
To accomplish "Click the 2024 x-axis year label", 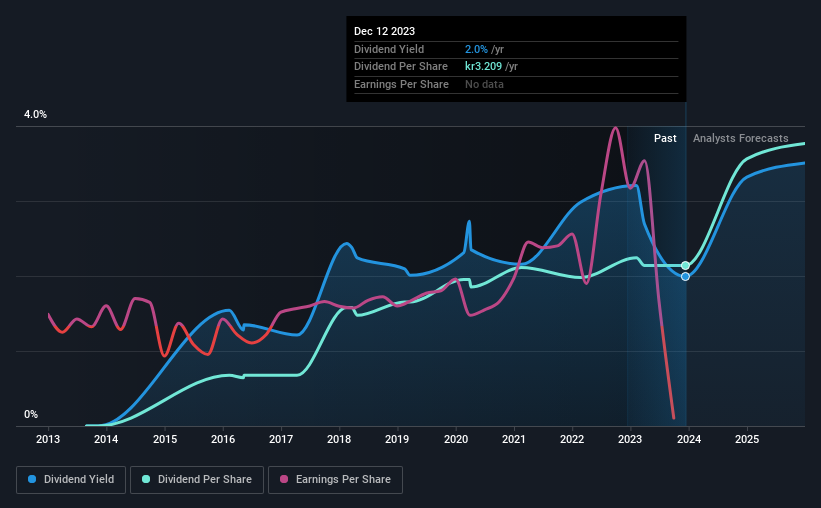I will coord(689,439).
